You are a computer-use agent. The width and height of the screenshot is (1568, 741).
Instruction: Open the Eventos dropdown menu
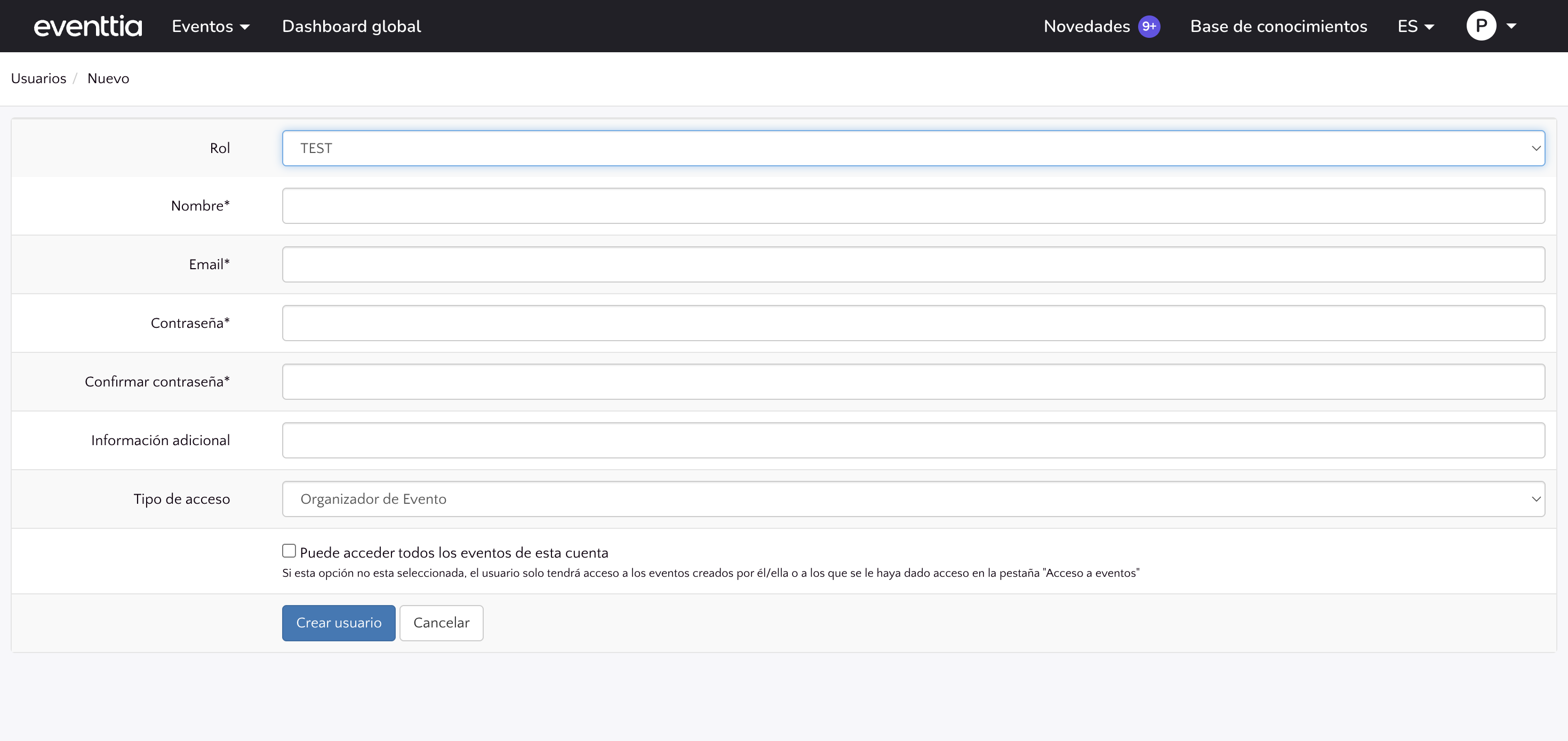pos(210,26)
